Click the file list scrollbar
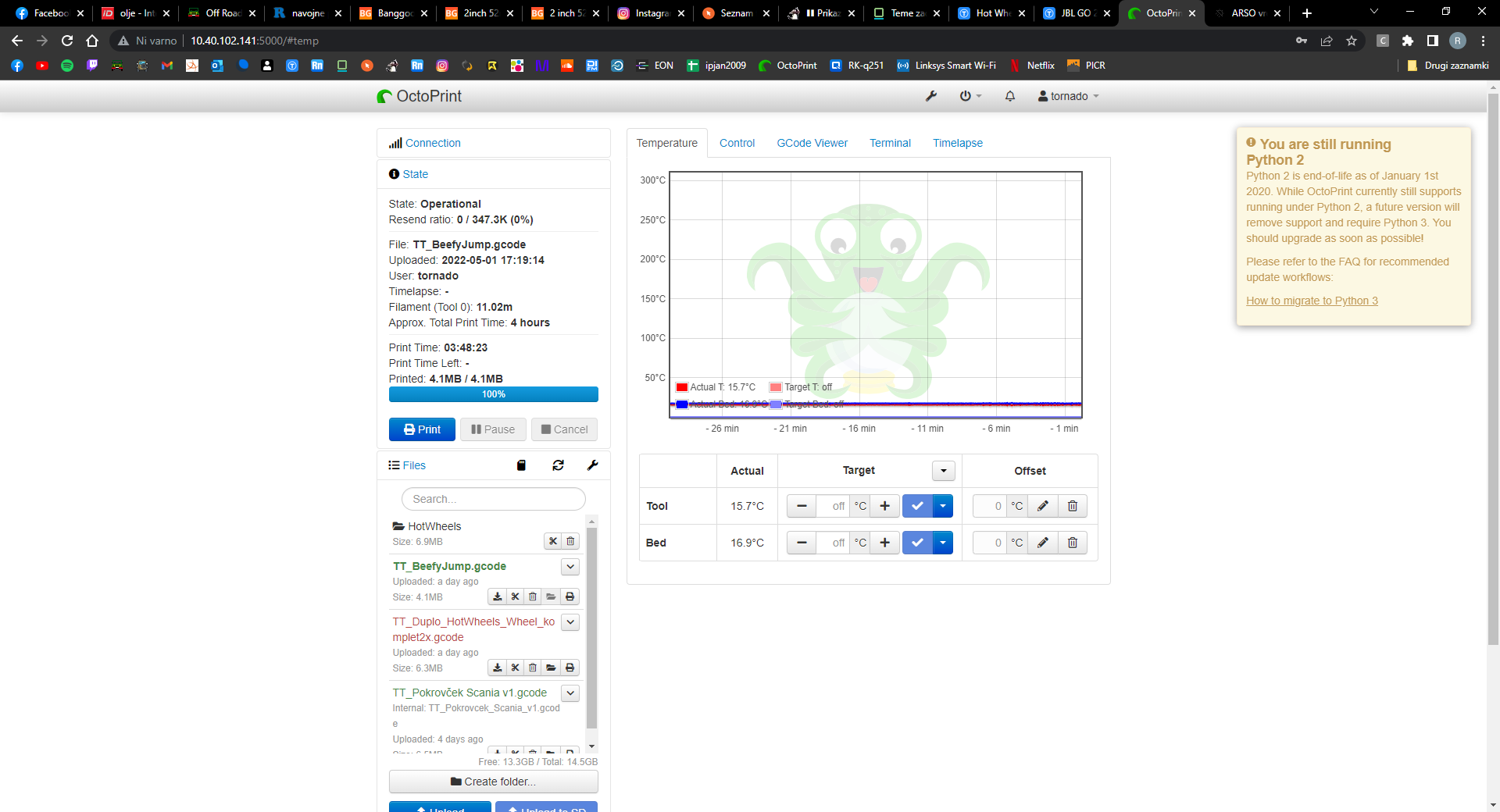 click(x=591, y=629)
